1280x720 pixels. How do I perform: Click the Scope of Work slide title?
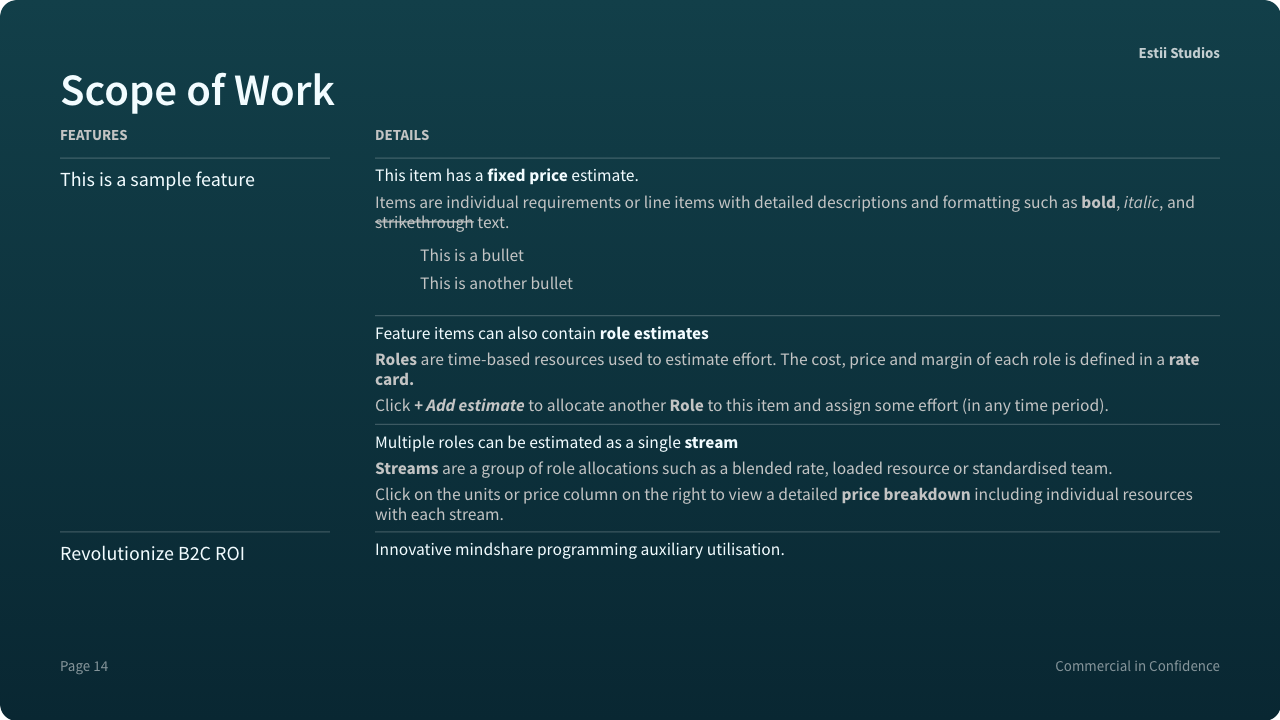click(197, 90)
